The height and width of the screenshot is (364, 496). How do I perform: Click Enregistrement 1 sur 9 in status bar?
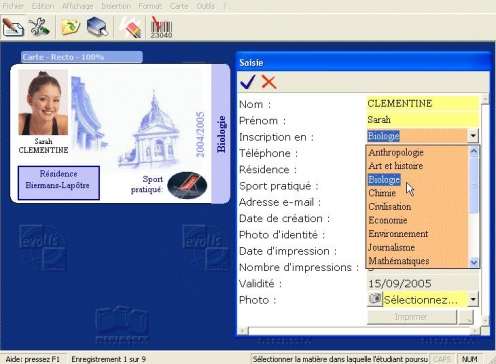pyautogui.click(x=109, y=359)
